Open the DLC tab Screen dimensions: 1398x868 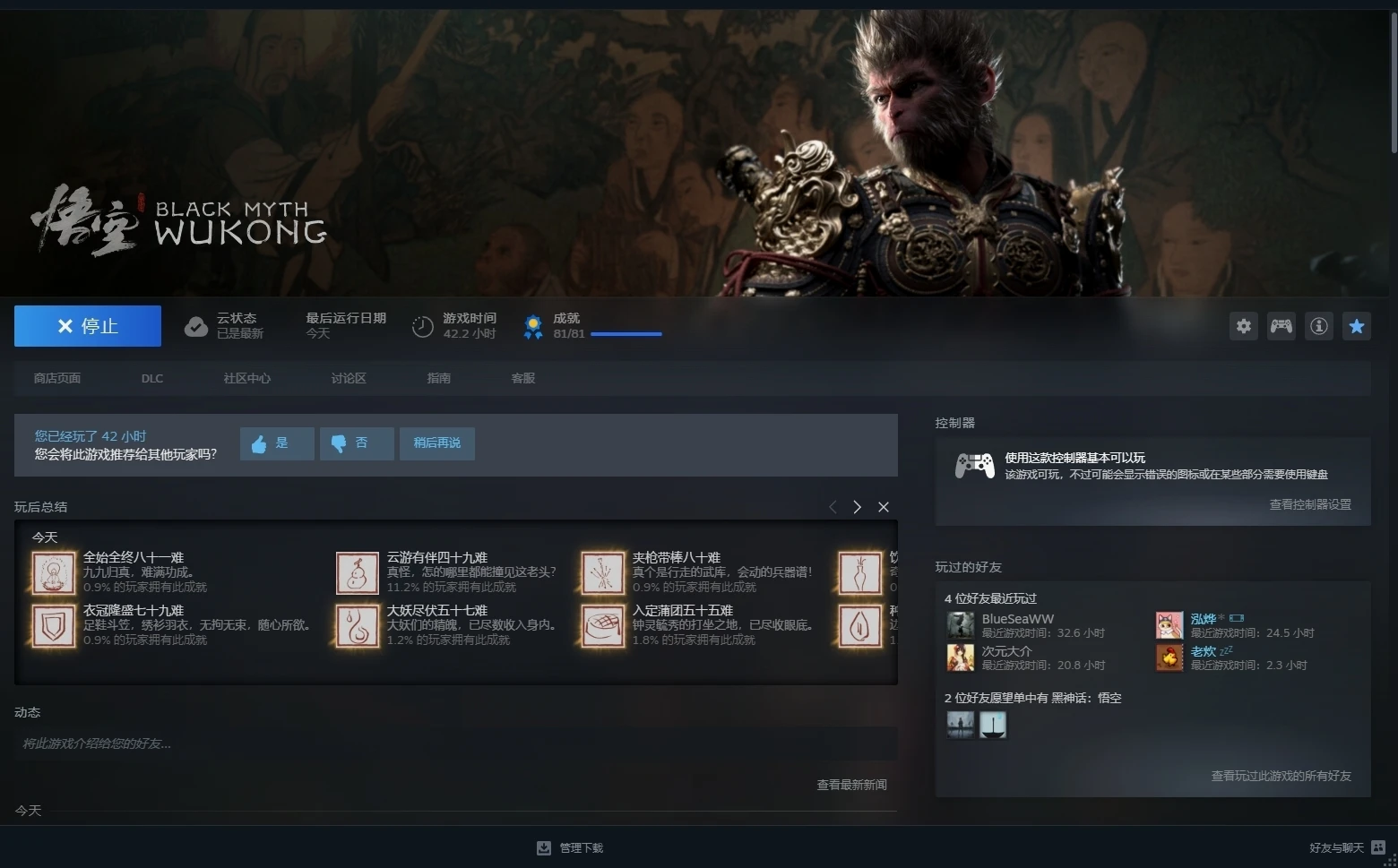152,378
